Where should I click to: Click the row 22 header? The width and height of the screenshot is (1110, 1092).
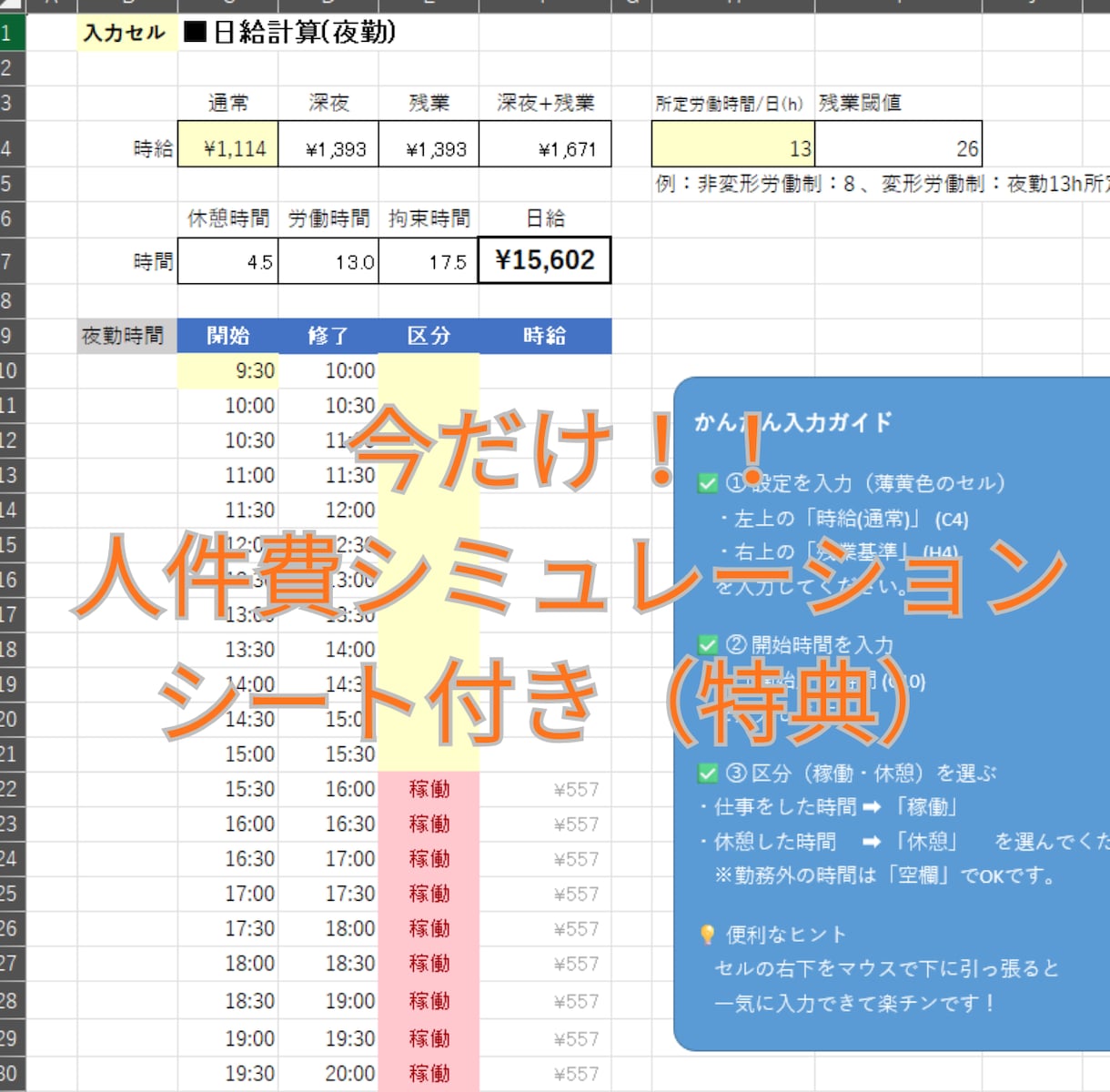tap(13, 789)
